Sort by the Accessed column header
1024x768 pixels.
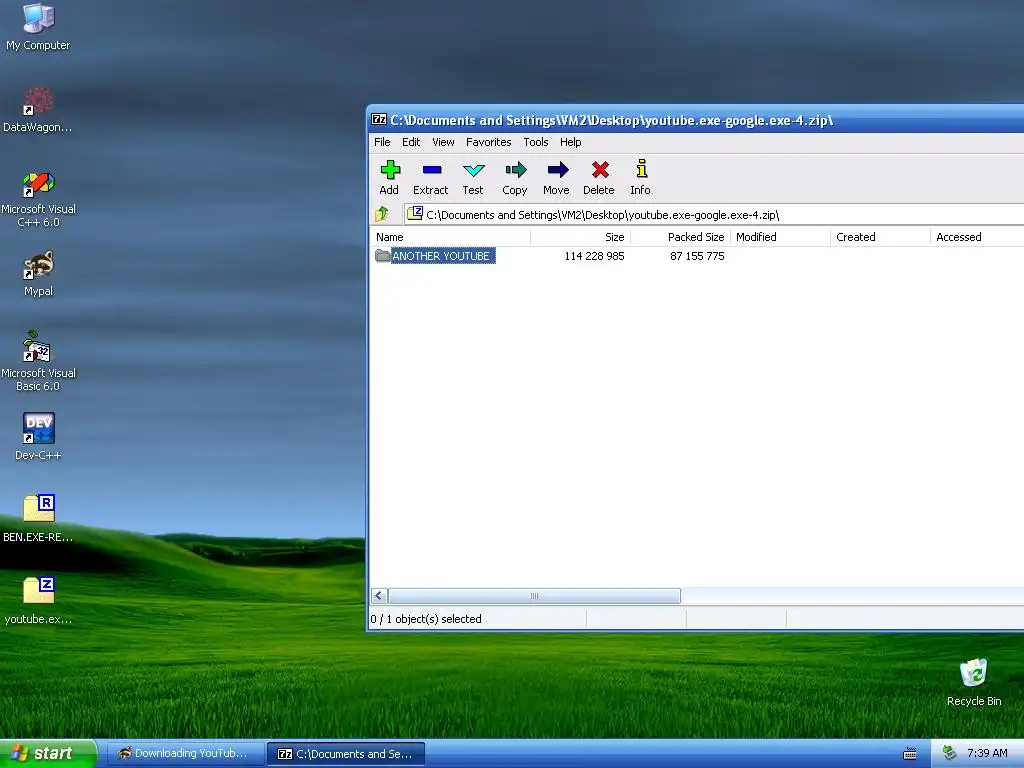point(977,236)
